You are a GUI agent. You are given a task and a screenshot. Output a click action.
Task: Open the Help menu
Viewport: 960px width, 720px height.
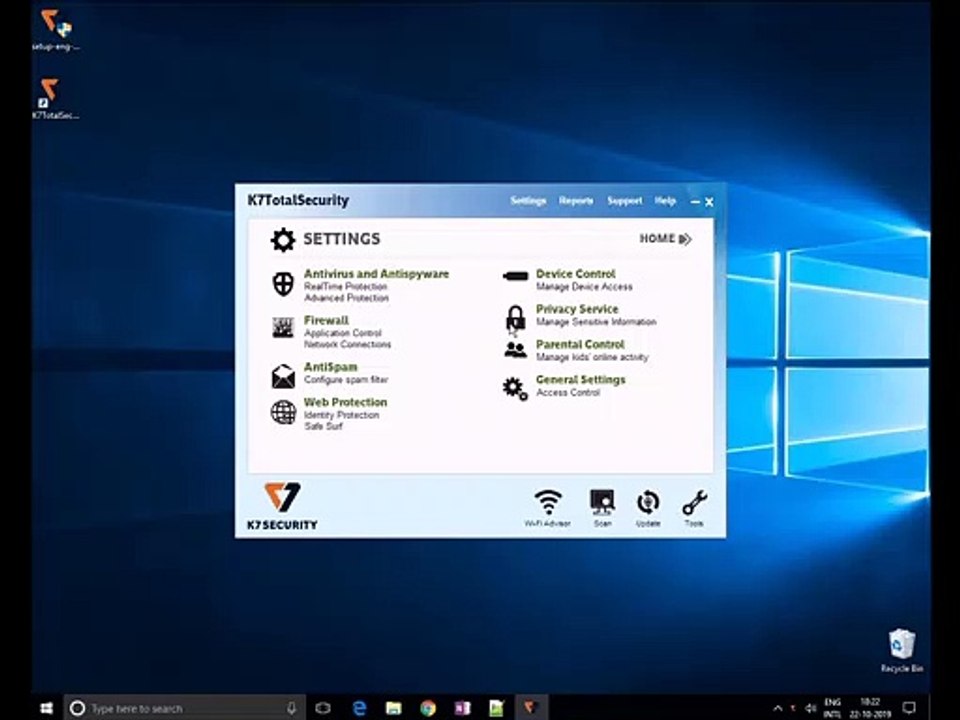click(x=665, y=201)
